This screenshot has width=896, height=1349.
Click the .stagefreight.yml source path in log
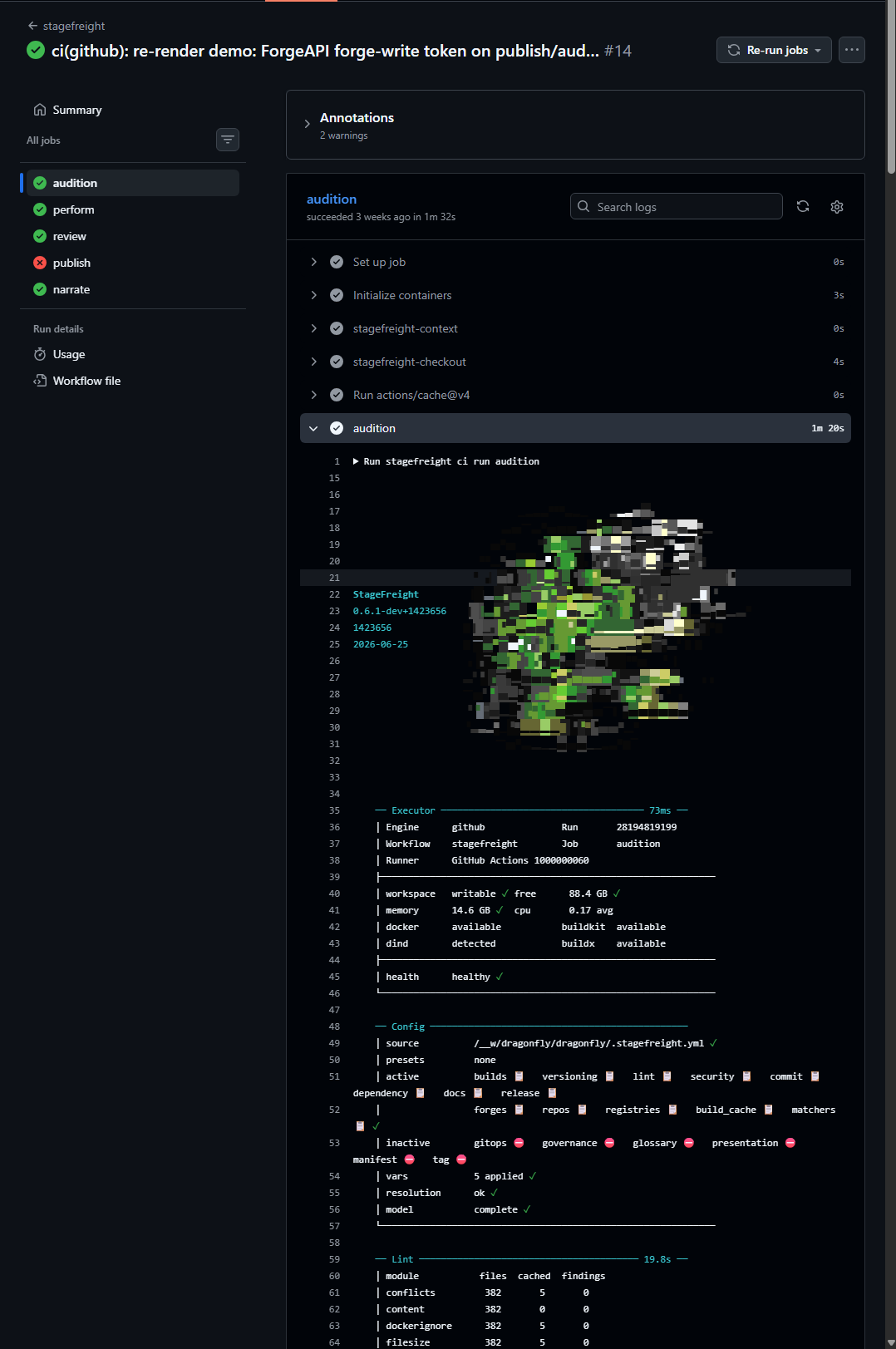[x=589, y=1043]
